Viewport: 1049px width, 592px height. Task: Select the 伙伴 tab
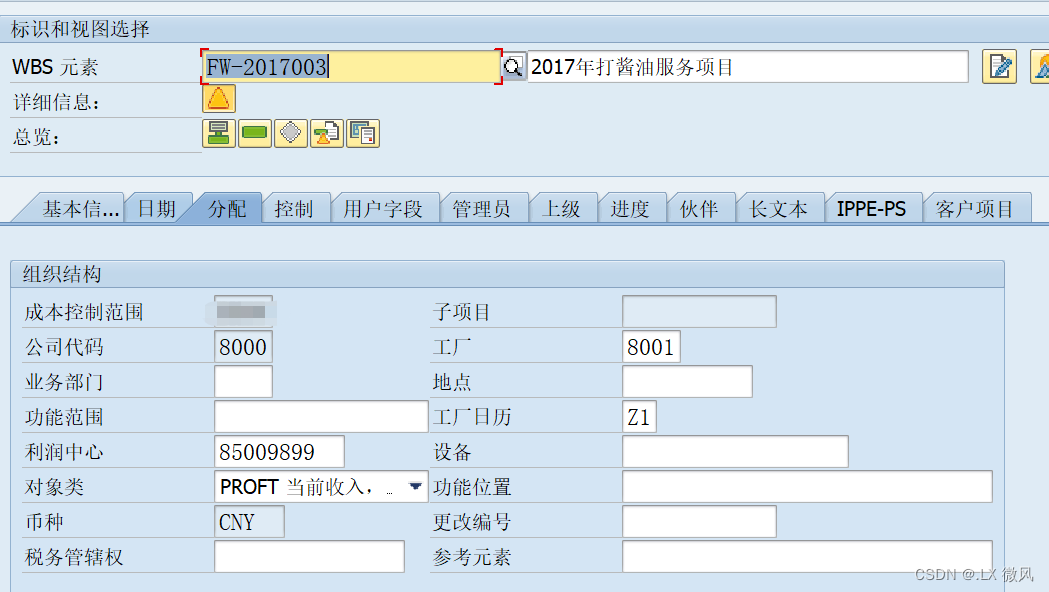pos(702,207)
